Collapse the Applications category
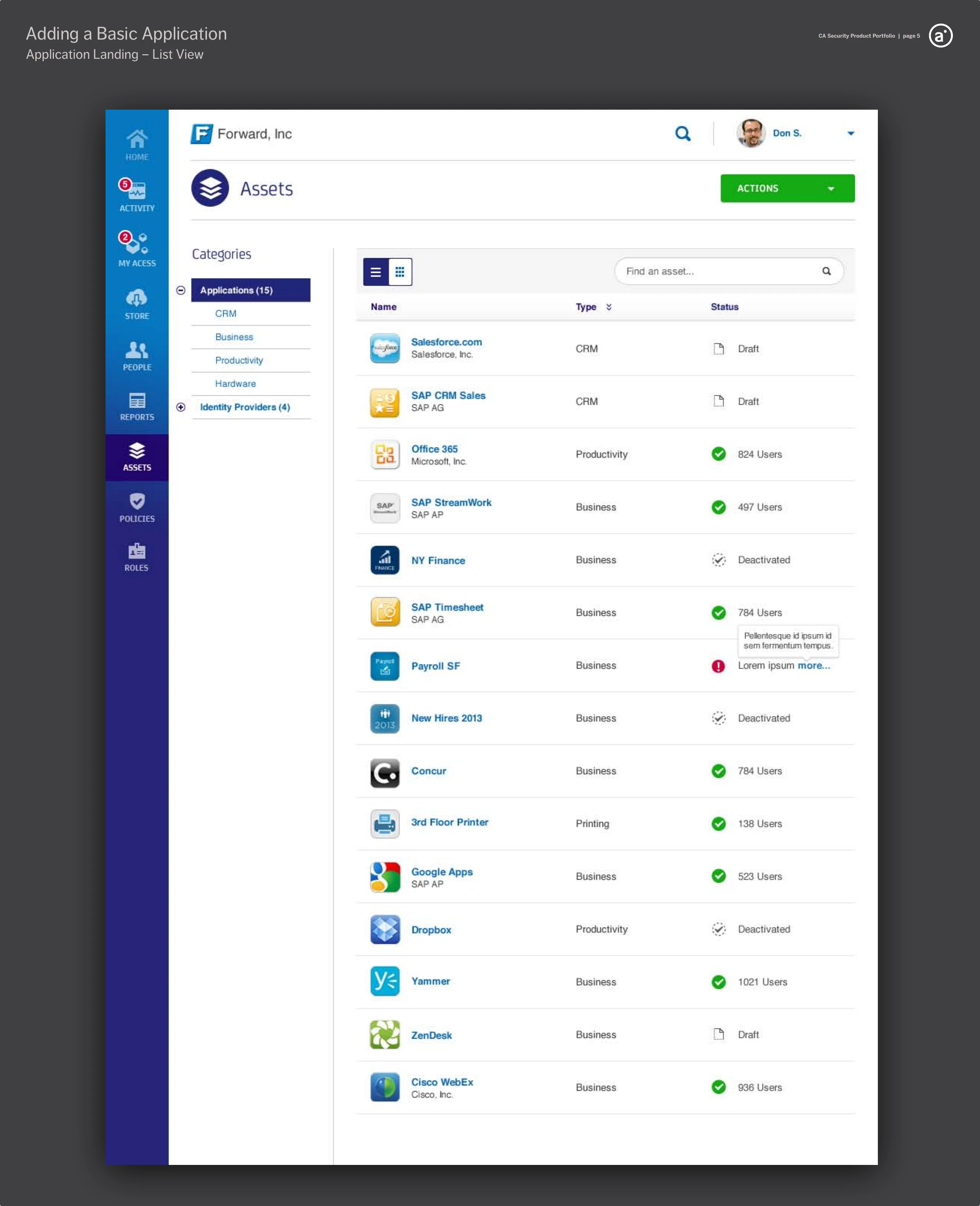The height and width of the screenshot is (1206, 980). pyautogui.click(x=181, y=290)
